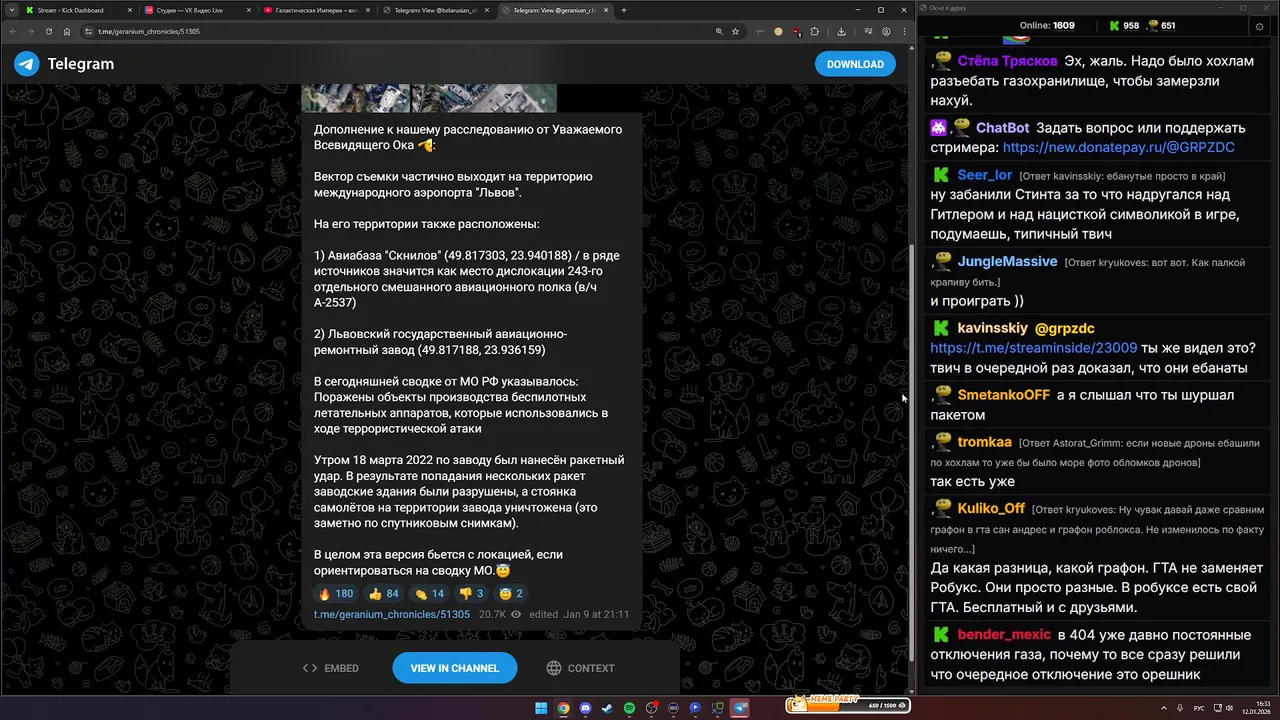Viewport: 1280px width, 720px height.
Task: Open the t.me/streaminside/23009 link in chat
Action: (1033, 348)
